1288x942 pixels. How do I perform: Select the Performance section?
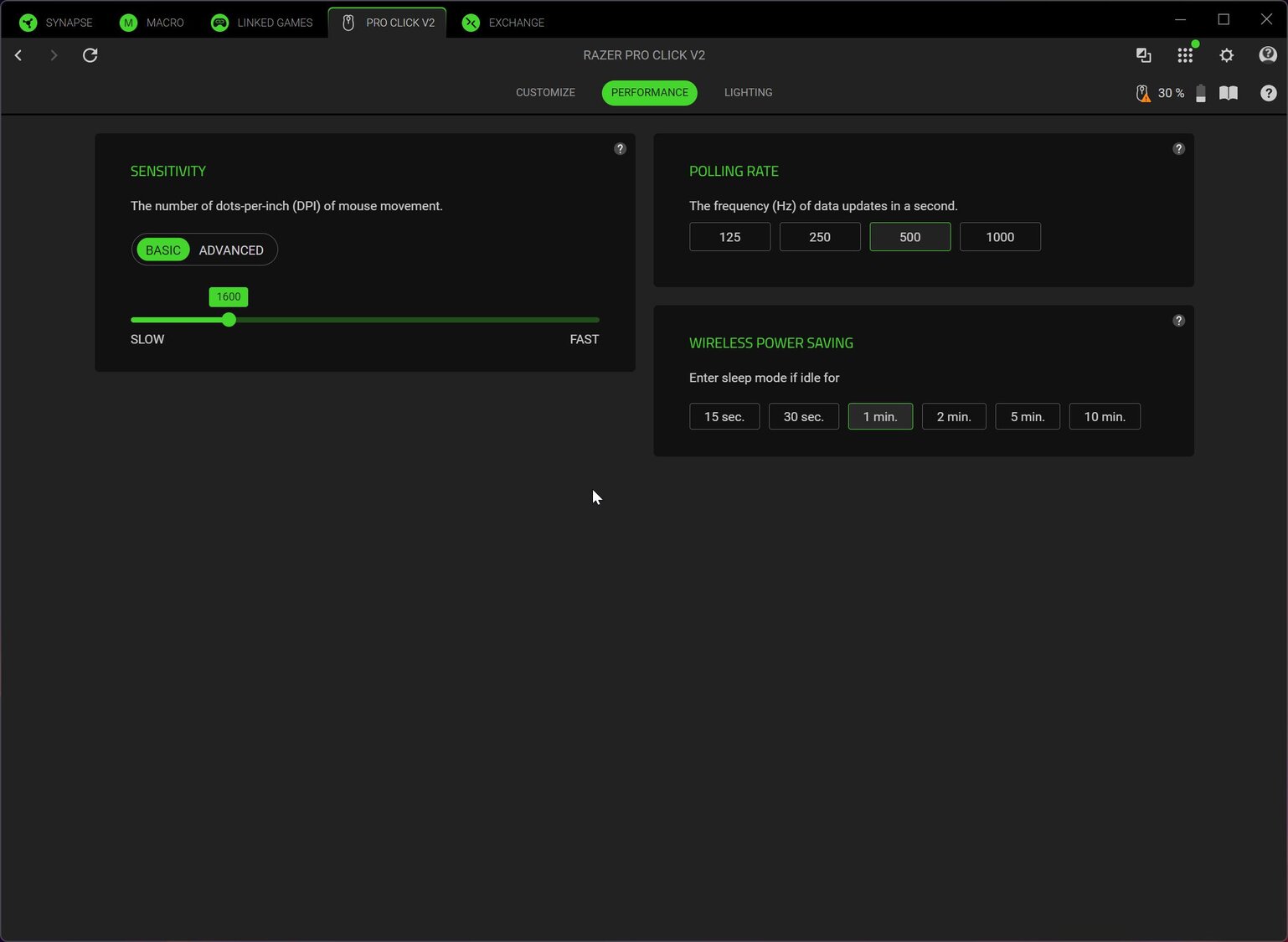point(650,93)
